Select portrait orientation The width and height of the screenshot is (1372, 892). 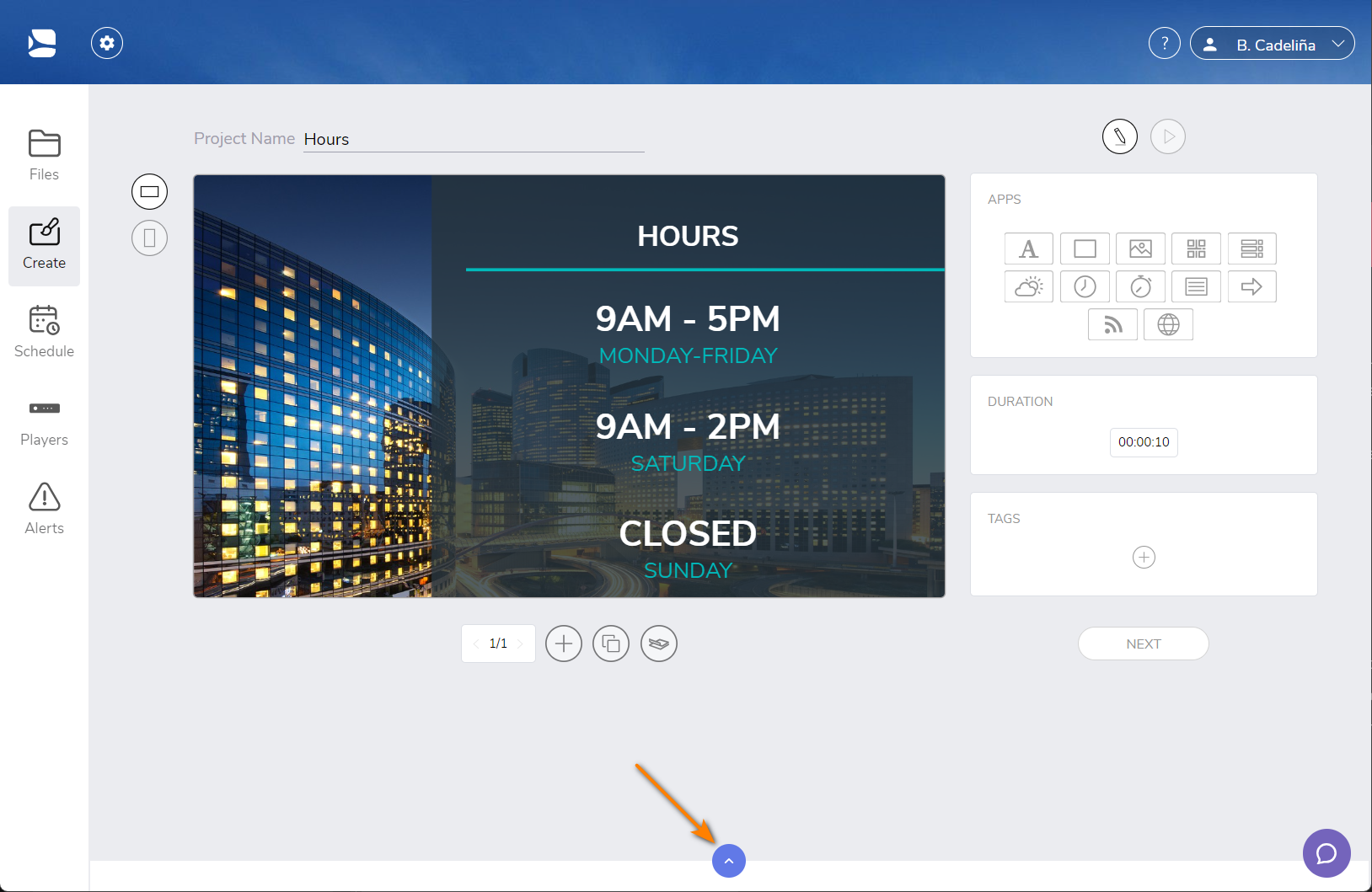pyautogui.click(x=149, y=238)
